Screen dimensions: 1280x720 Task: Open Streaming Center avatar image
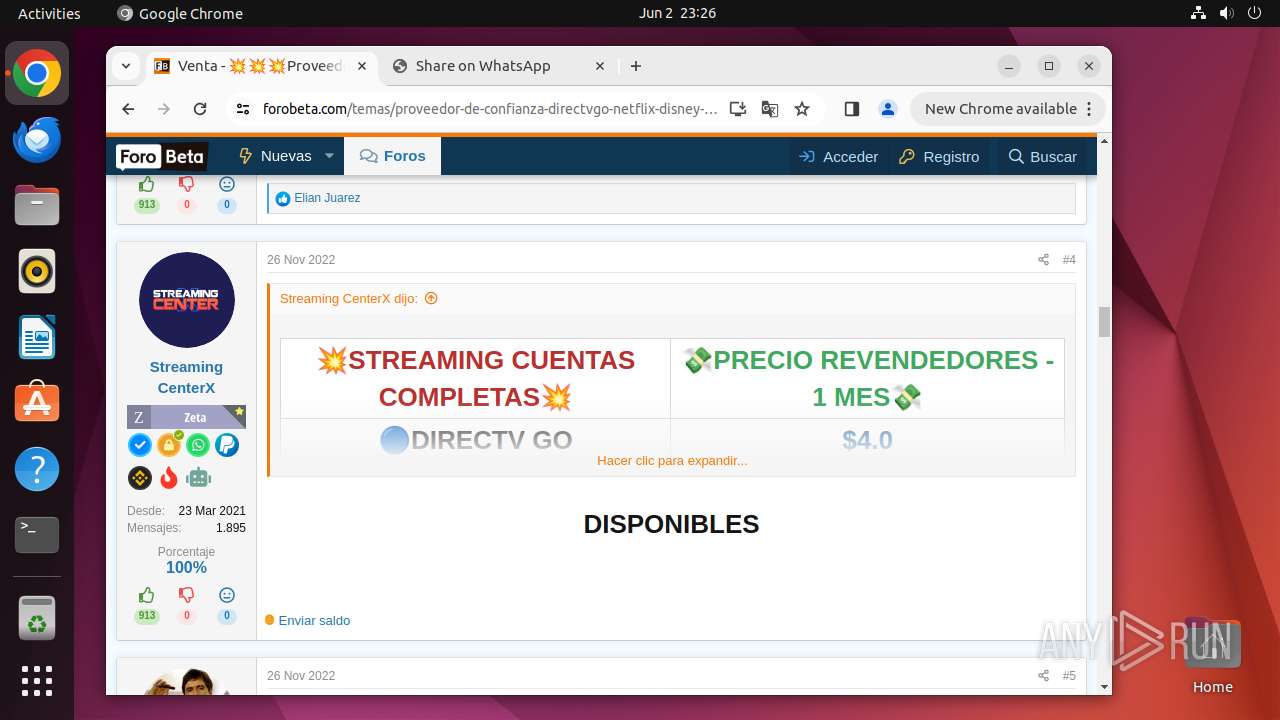click(187, 300)
